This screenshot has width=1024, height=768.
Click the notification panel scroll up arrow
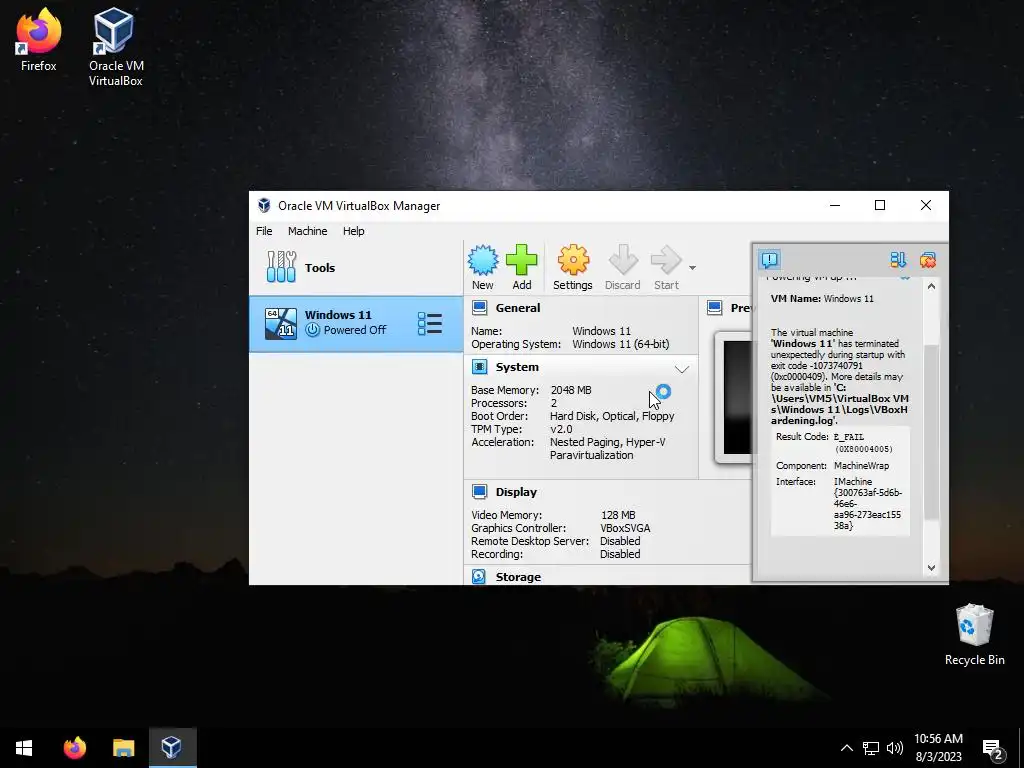[x=931, y=286]
